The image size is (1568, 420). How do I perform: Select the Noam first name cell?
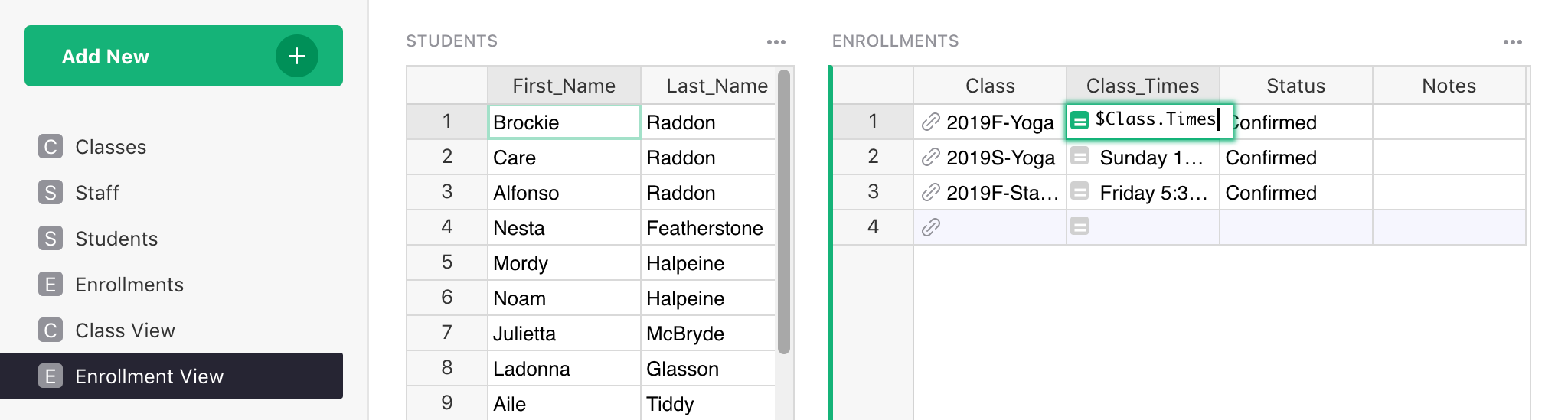pos(564,298)
